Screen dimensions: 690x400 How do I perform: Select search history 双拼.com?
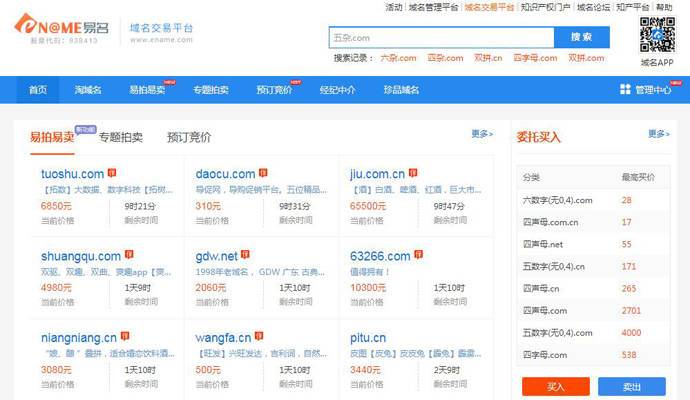coord(586,58)
